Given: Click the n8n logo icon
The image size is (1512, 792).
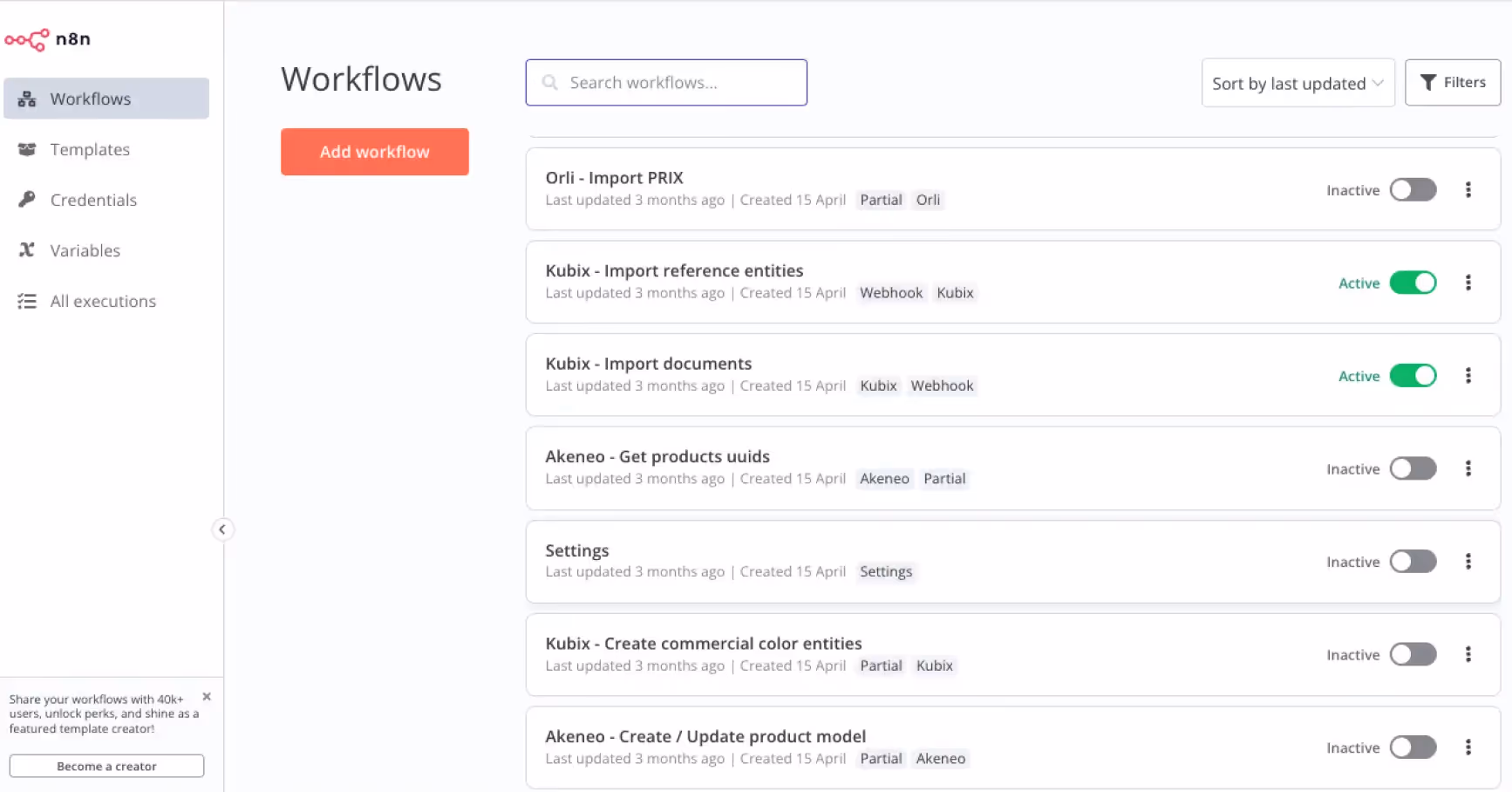Looking at the screenshot, I should click(x=27, y=39).
